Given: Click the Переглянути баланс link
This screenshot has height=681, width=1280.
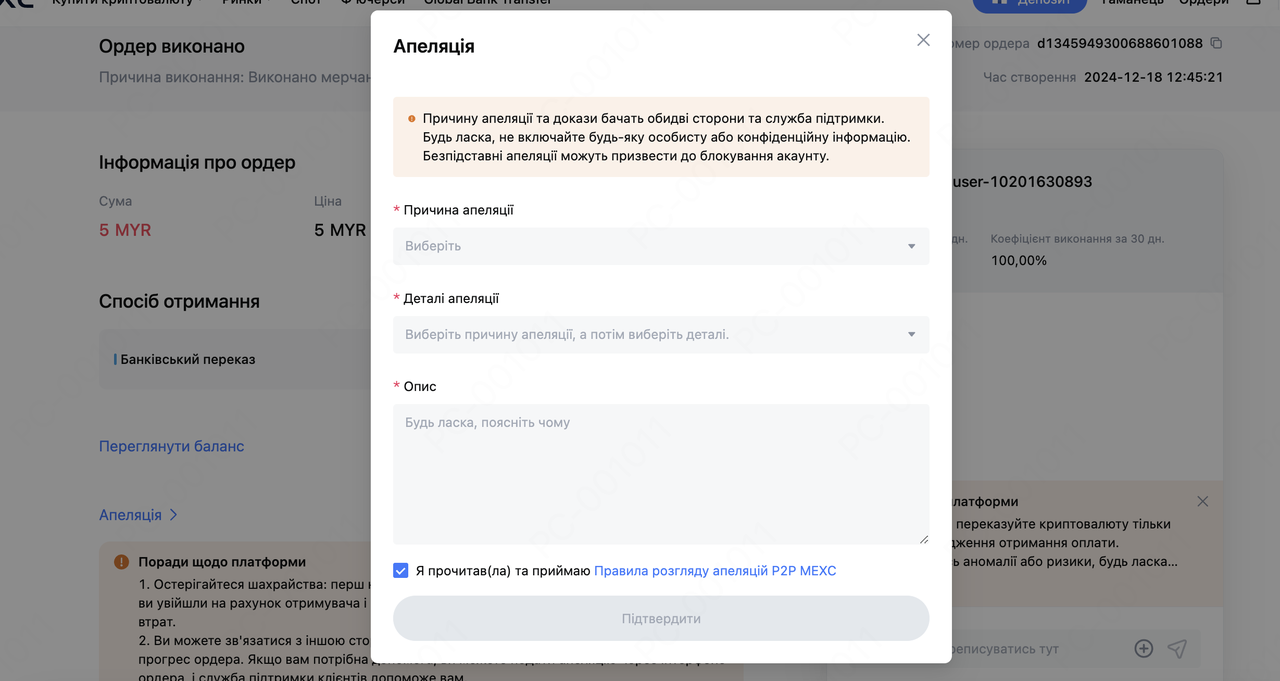Looking at the screenshot, I should [x=171, y=446].
